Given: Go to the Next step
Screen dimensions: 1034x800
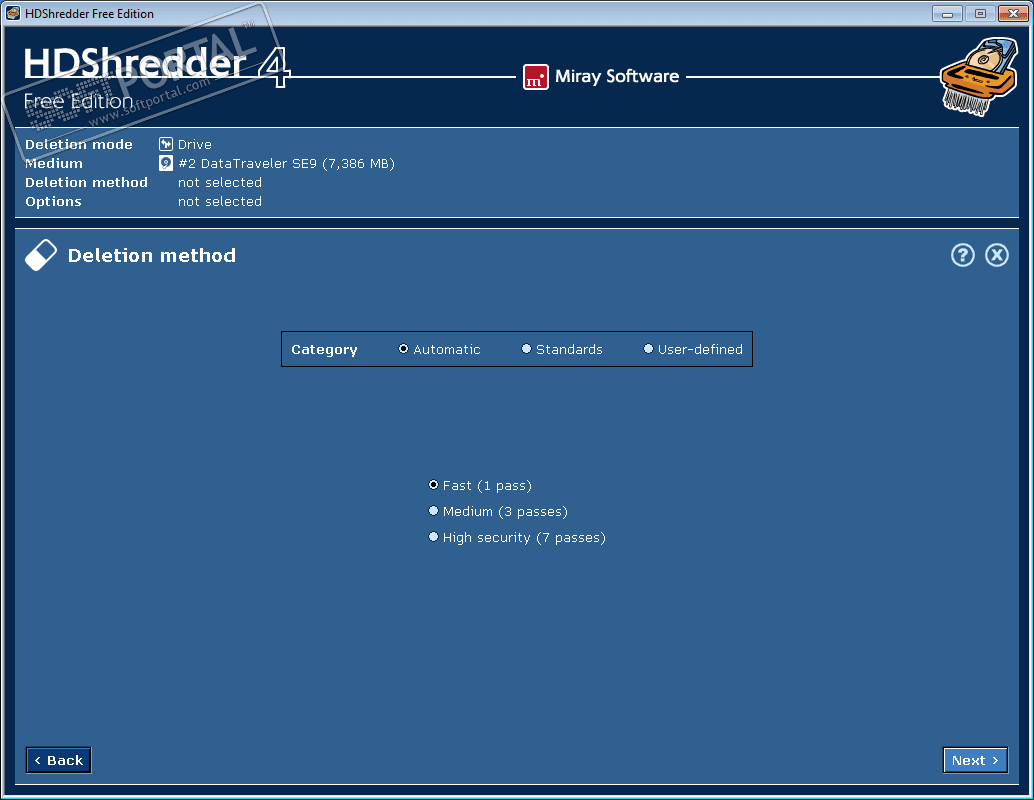Looking at the screenshot, I should tap(975, 760).
